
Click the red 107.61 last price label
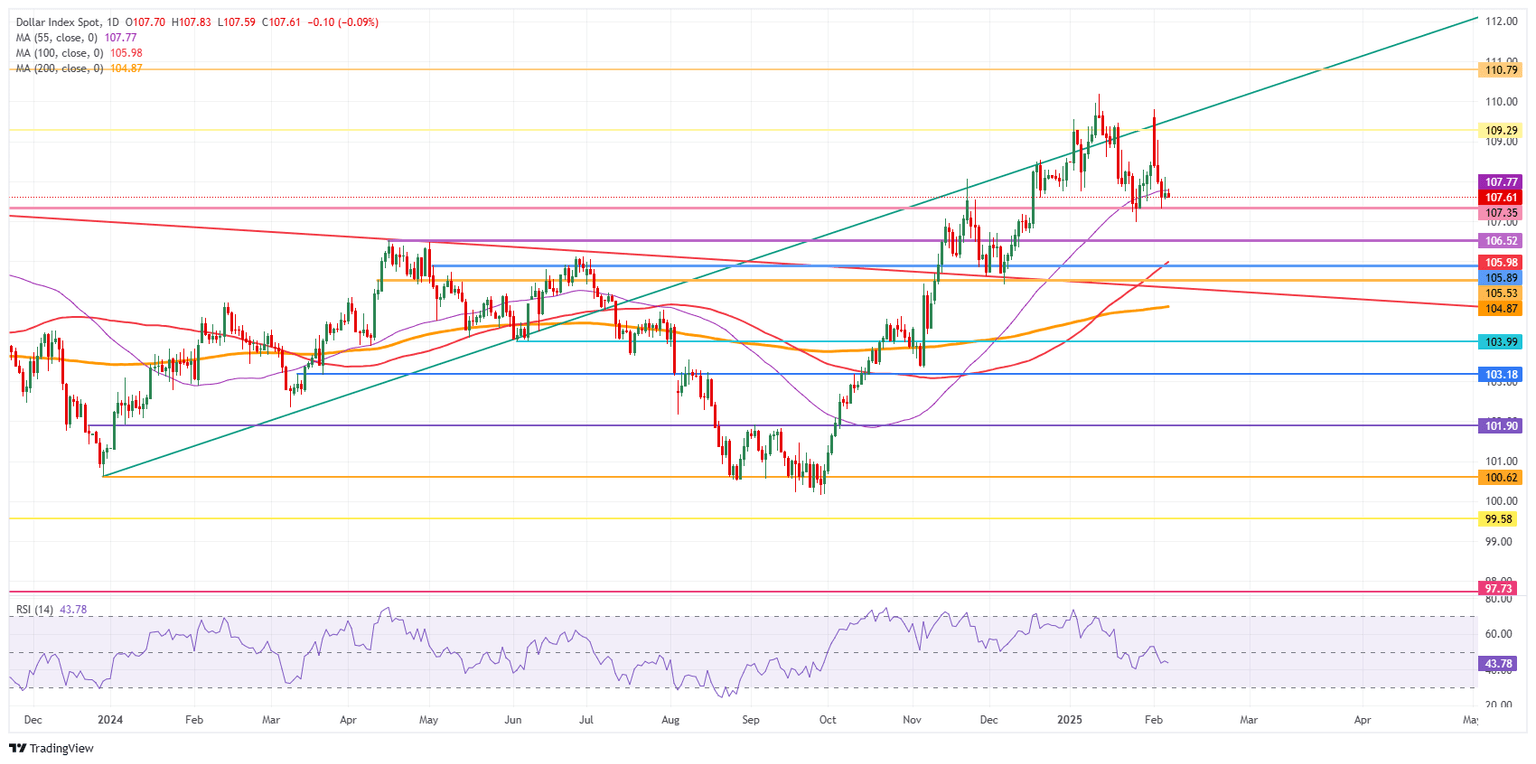pos(1500,198)
